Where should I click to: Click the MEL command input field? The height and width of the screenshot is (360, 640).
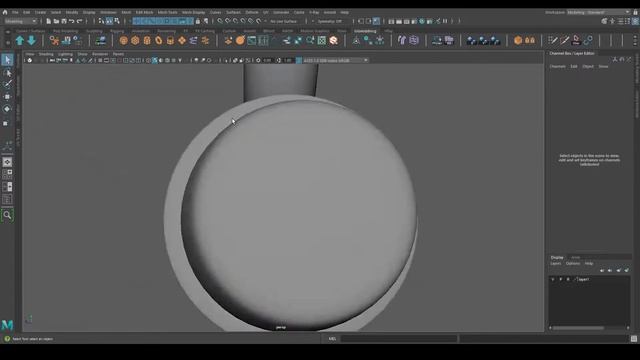399,338
